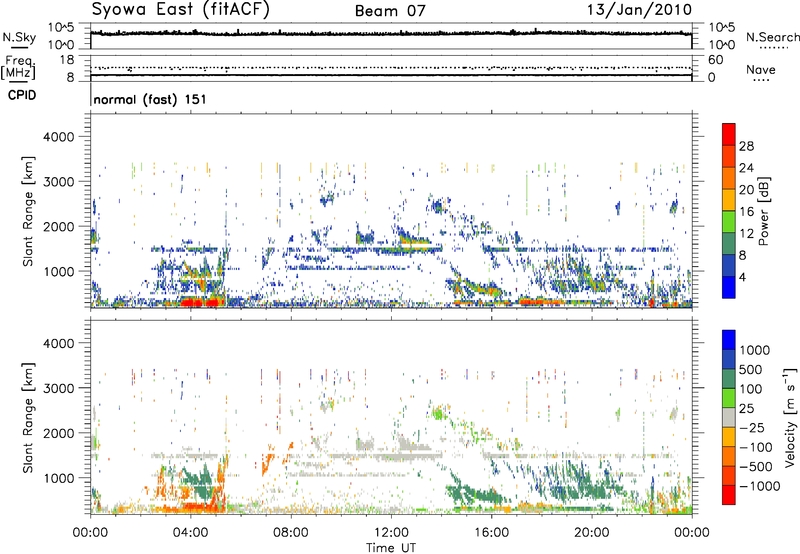This screenshot has width=800, height=554.
Task: Click the 'N.Sky' legend label
Action: click(19, 37)
